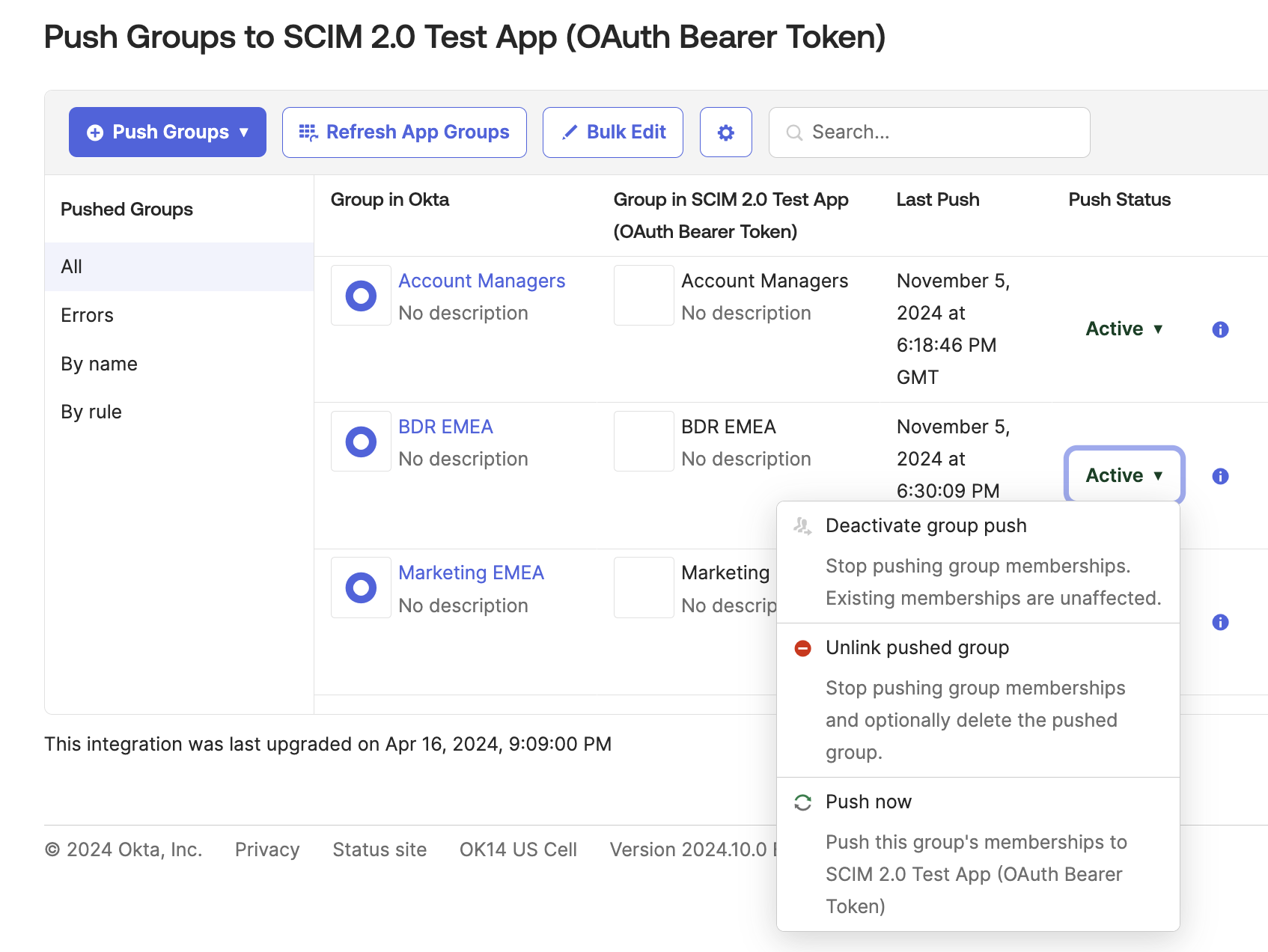Click the red Unlink pushed group icon
Image resolution: width=1268 pixels, height=952 pixels.
(802, 648)
